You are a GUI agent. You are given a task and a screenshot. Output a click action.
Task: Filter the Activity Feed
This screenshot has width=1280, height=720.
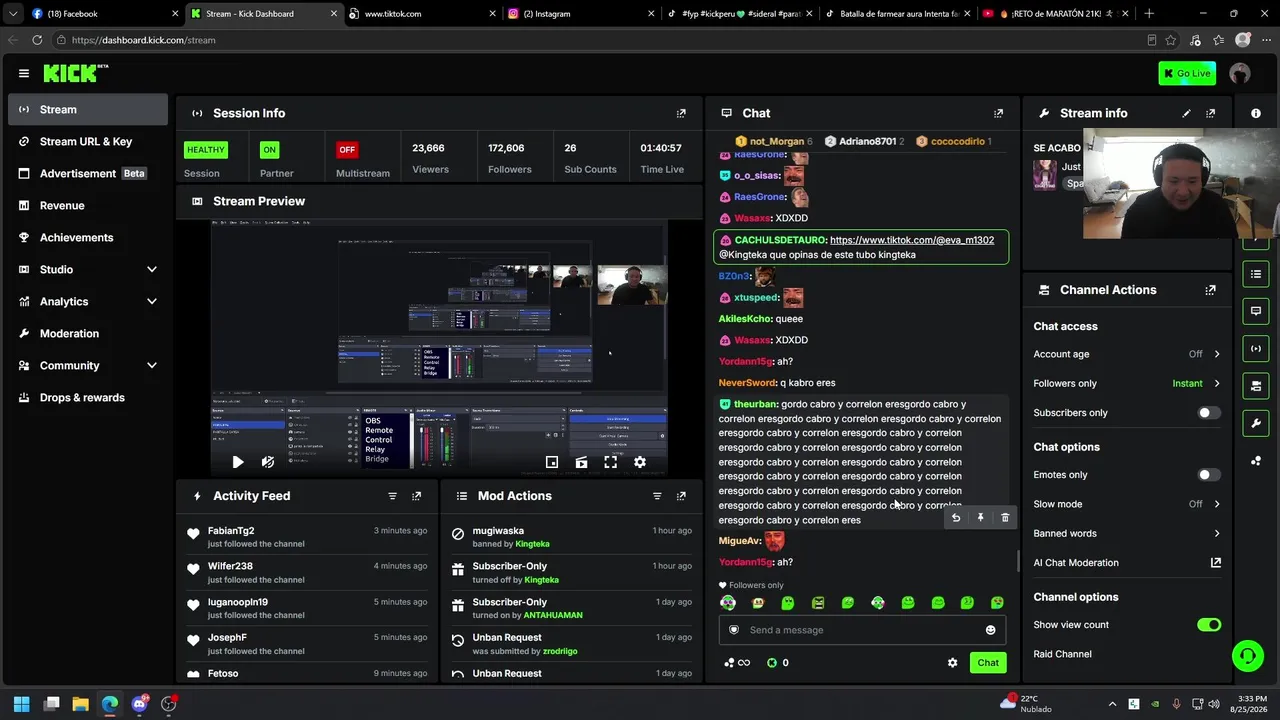392,496
